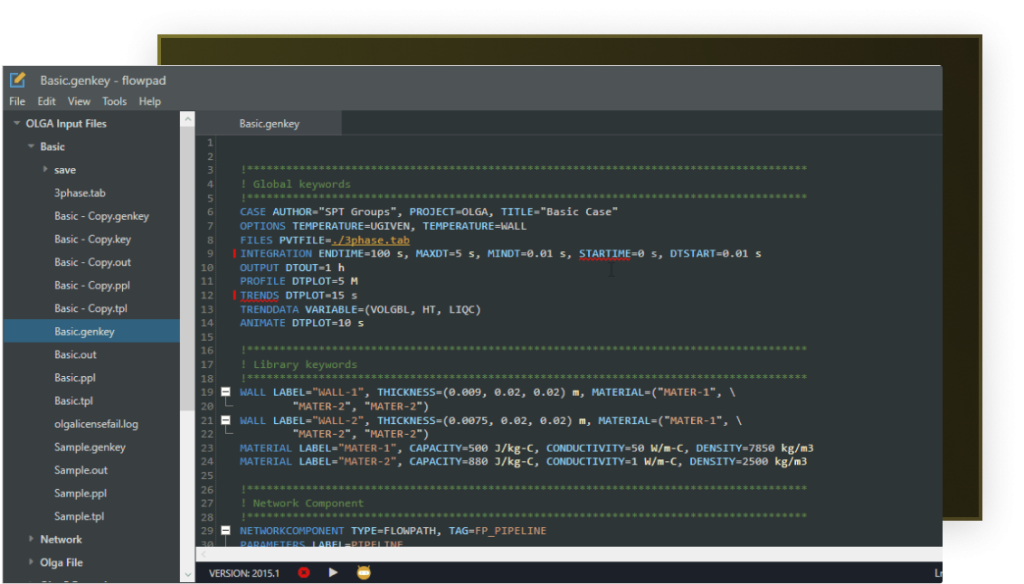1024x584 pixels.
Task: Open Sample.genkey from the file tree
Action: pyautogui.click(x=90, y=447)
